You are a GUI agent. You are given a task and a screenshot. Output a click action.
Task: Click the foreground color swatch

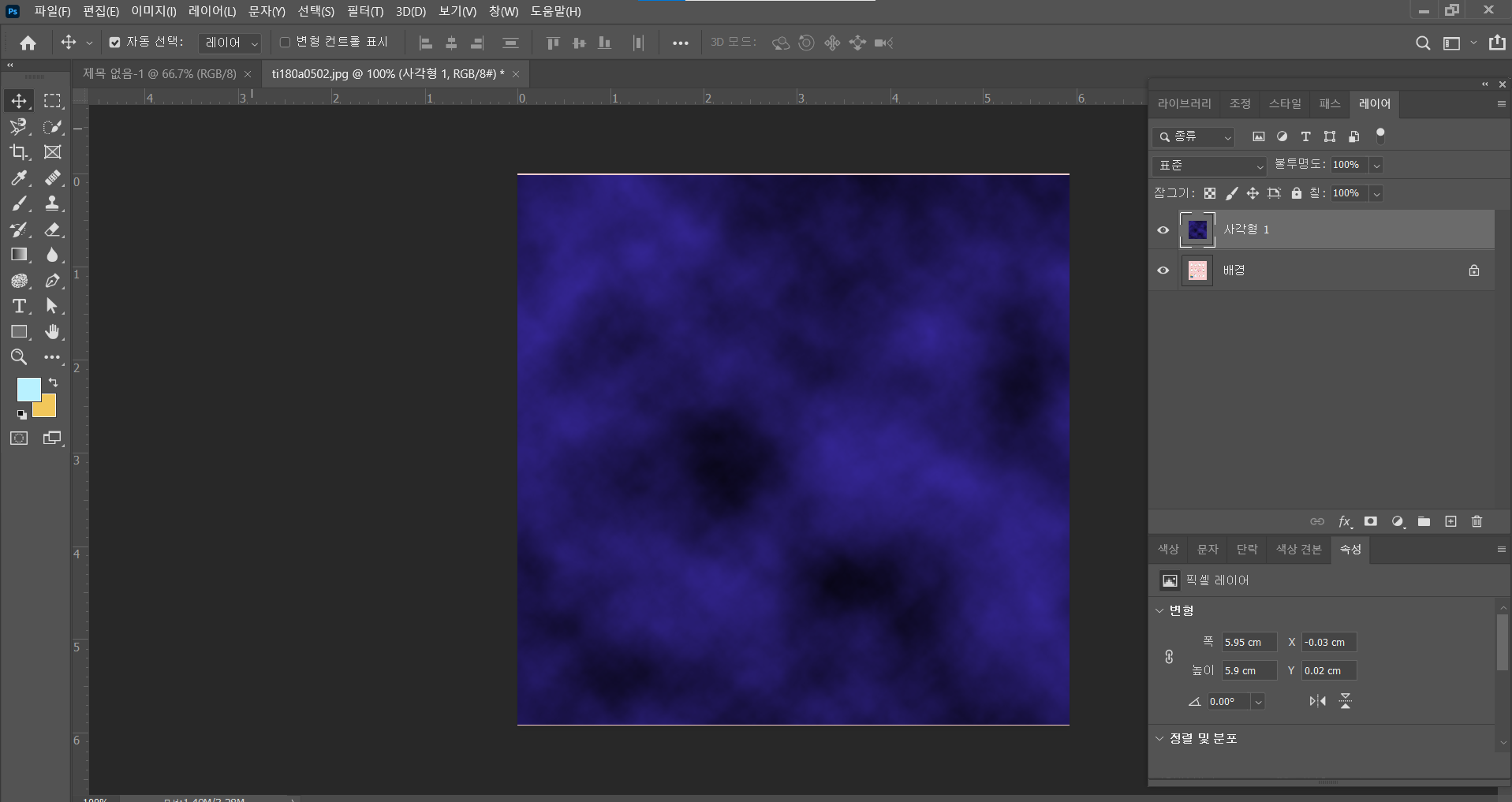pos(28,390)
